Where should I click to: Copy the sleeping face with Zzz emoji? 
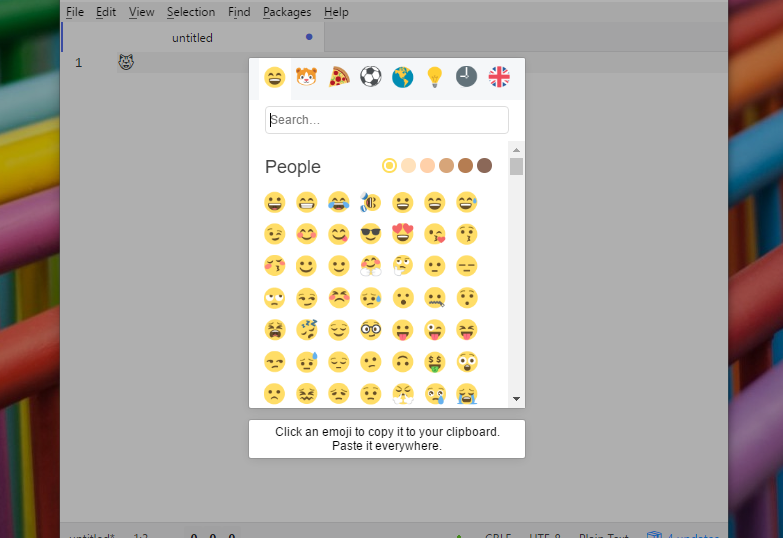pyautogui.click(x=307, y=330)
